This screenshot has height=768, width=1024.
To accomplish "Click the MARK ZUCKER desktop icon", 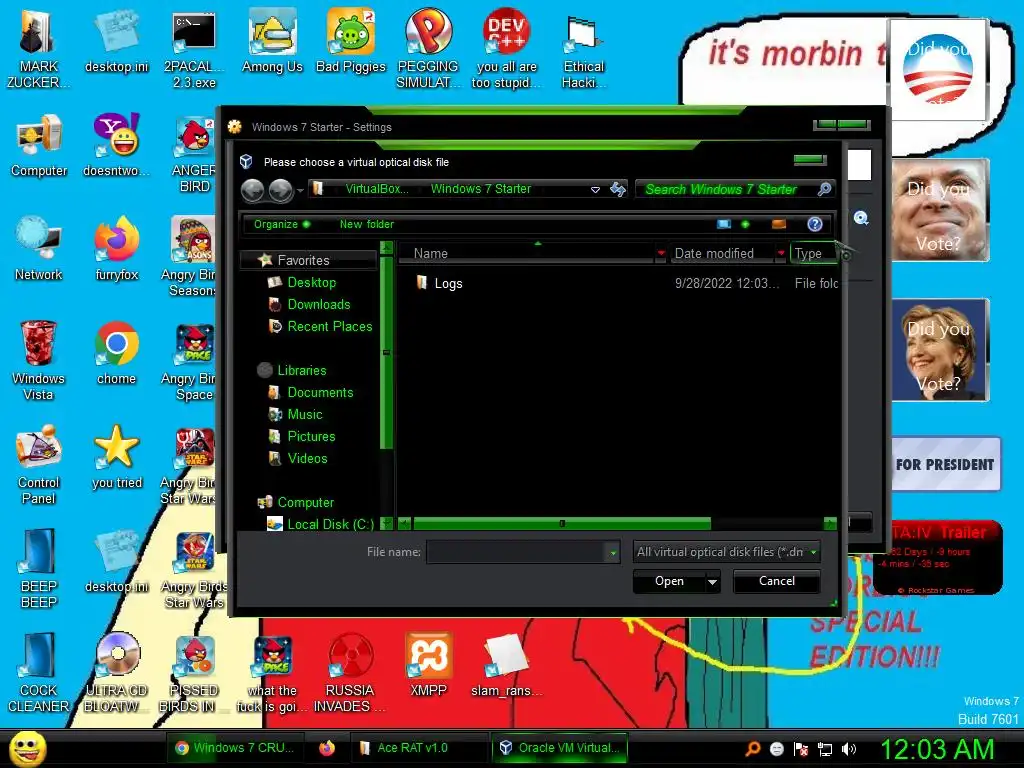I will click(38, 50).
